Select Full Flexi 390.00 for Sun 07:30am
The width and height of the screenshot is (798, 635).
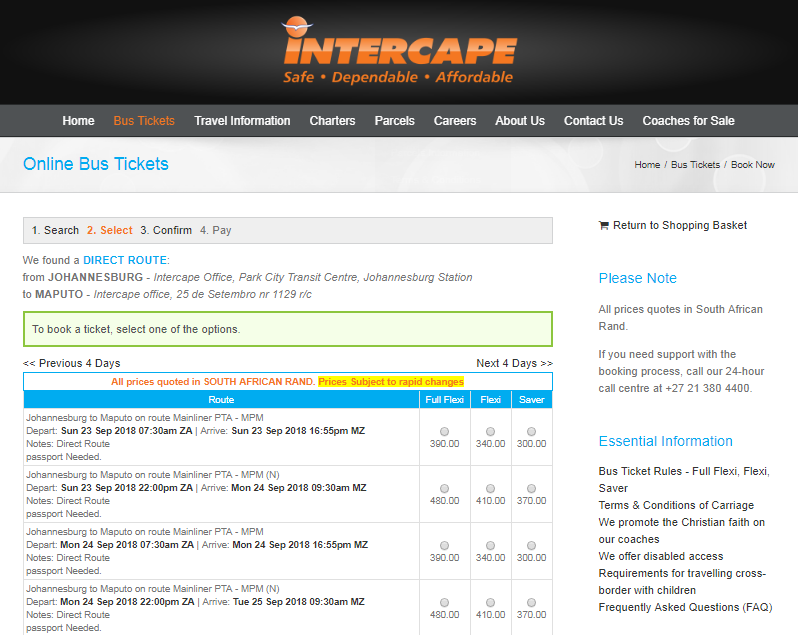coord(444,431)
